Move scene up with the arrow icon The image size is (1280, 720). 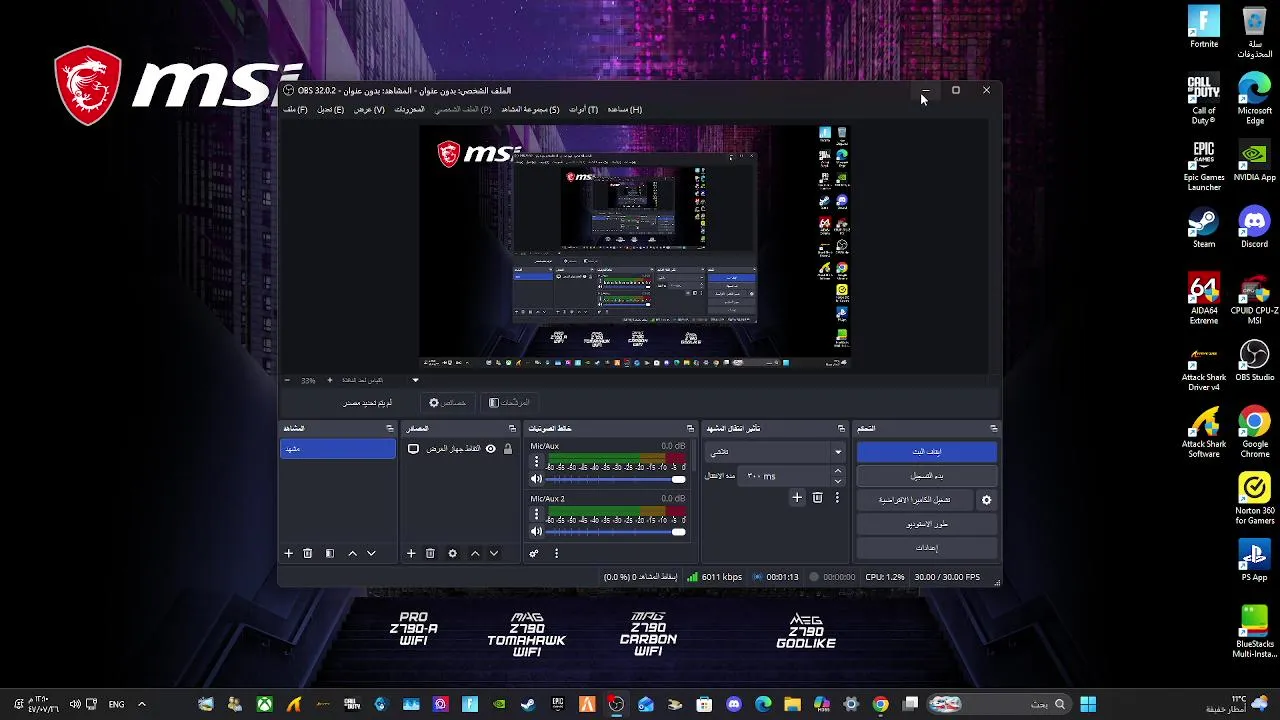pos(352,553)
